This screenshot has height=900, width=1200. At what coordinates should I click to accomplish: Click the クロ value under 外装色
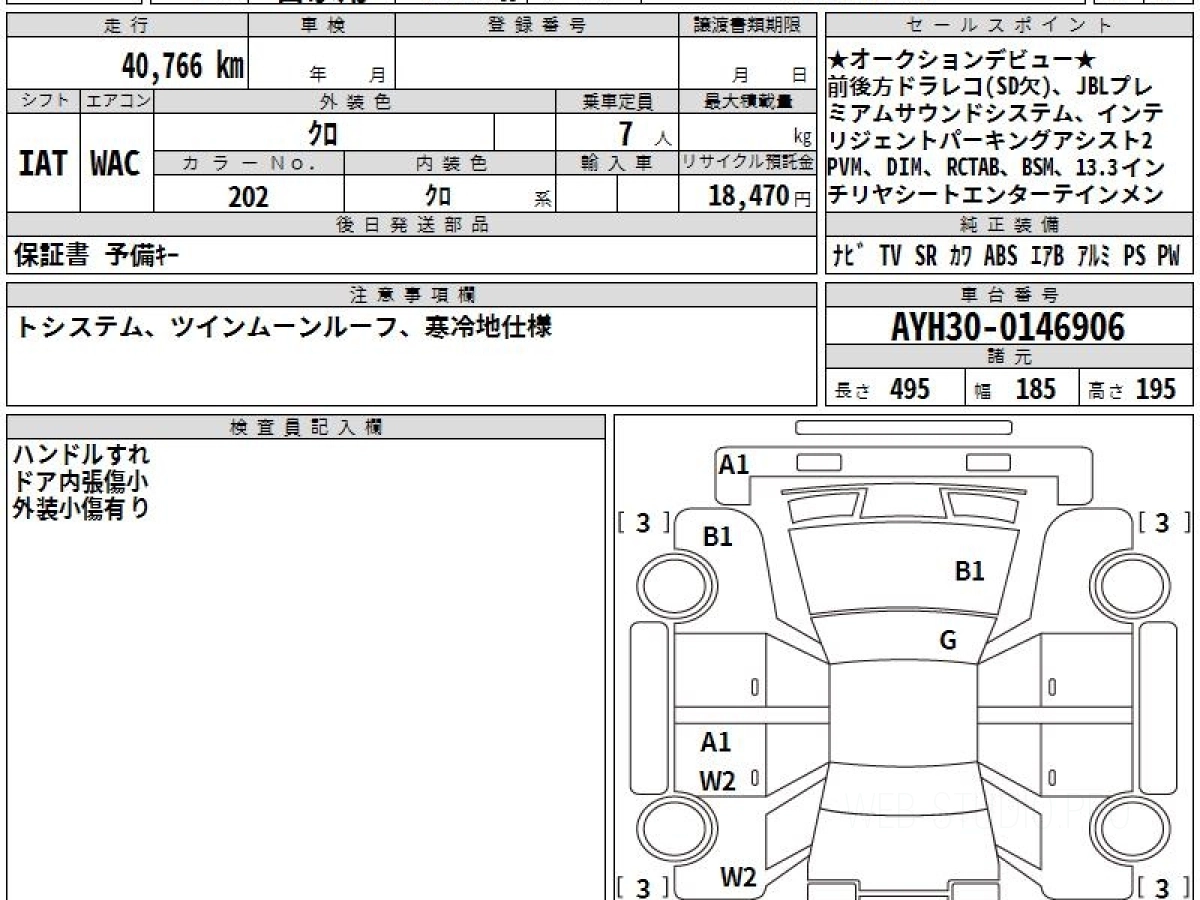point(322,132)
